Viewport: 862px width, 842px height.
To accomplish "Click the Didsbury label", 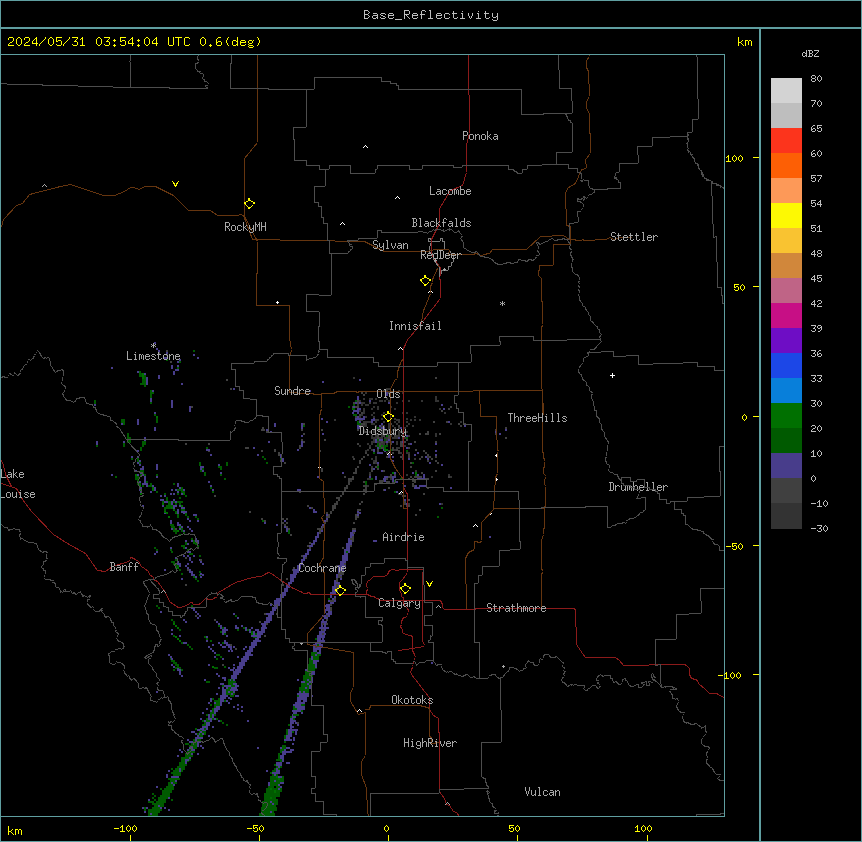I will 382,431.
